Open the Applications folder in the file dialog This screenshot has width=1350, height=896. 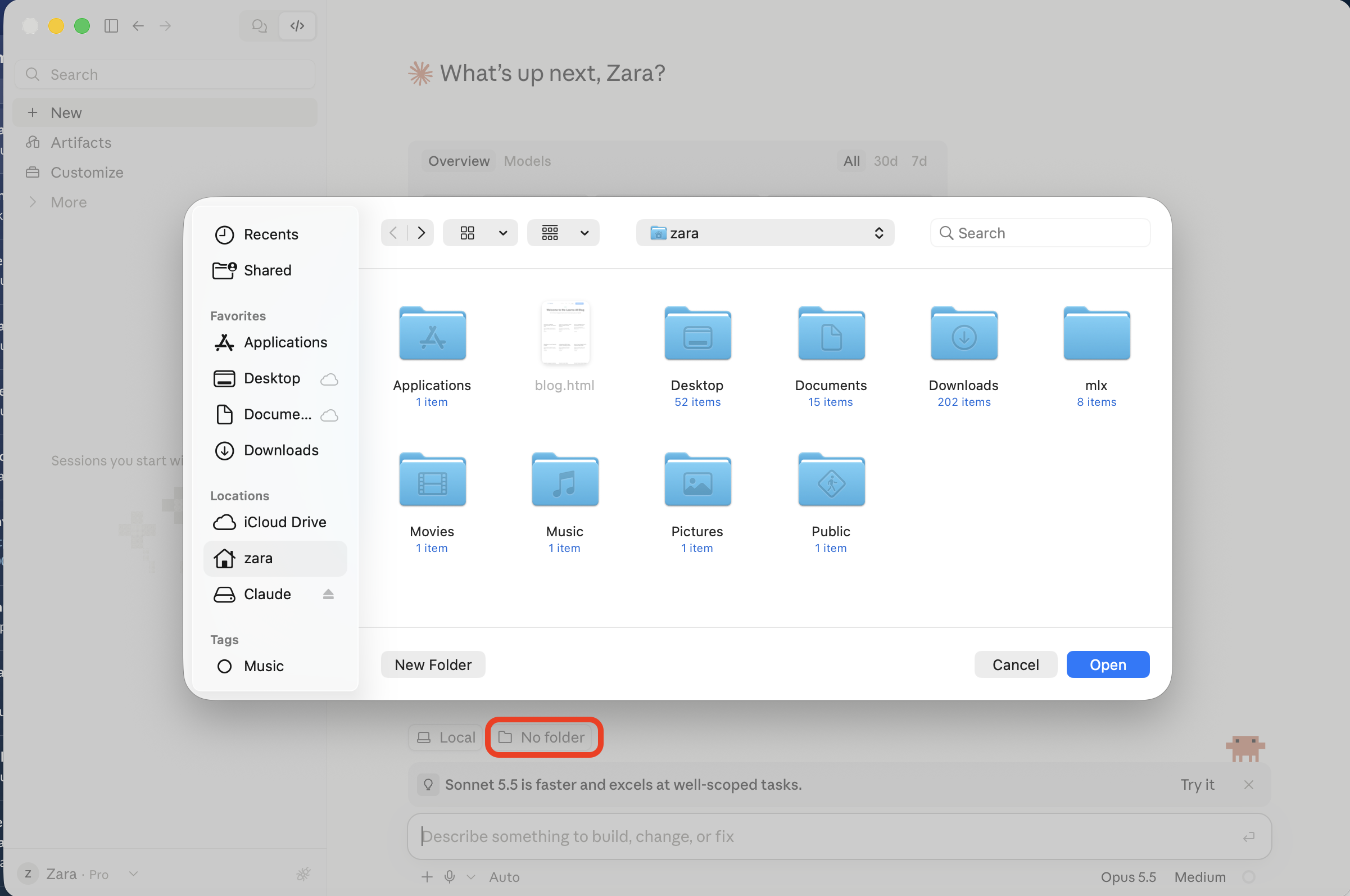click(432, 334)
